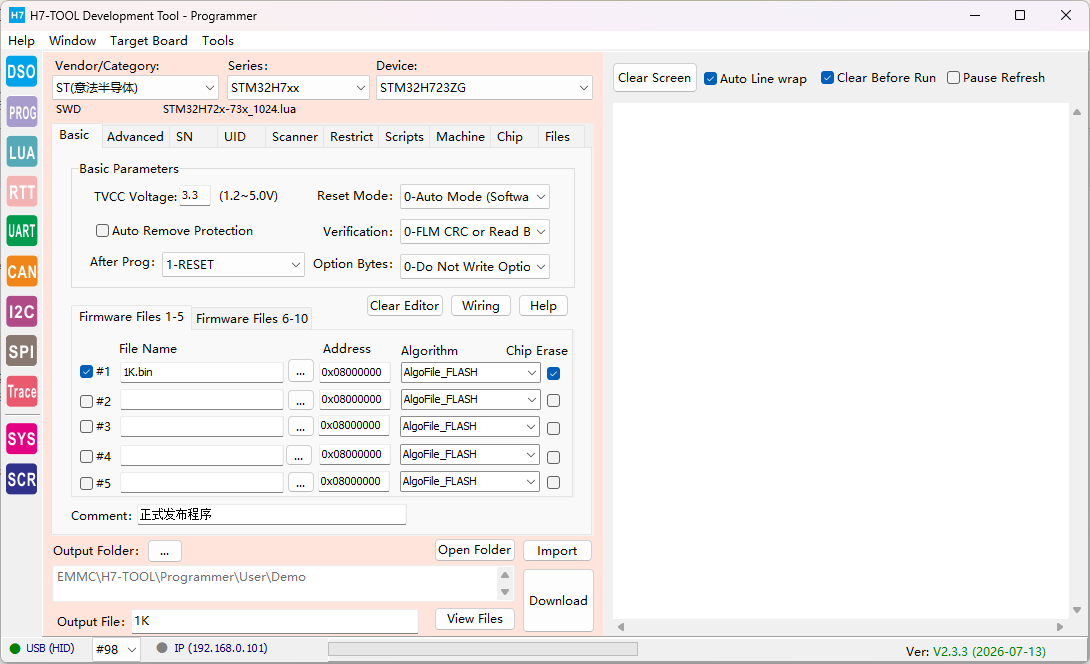
Task: Click the TVCC Voltage input field
Action: click(x=195, y=195)
